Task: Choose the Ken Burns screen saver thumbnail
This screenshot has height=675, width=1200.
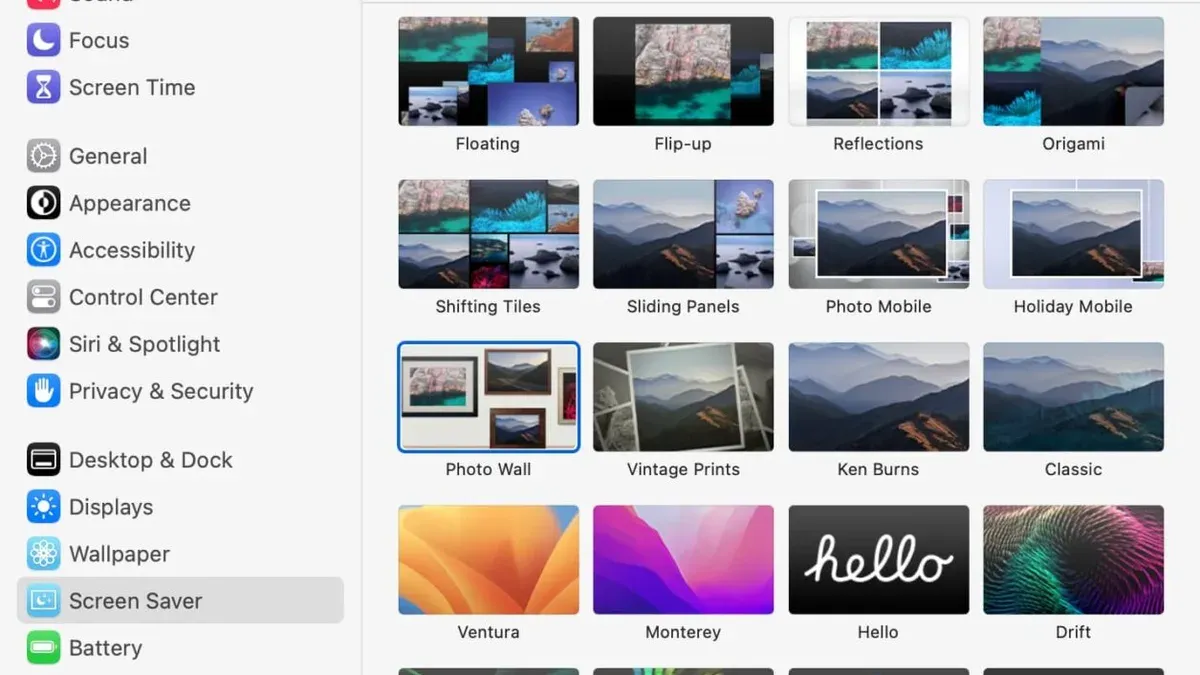Action: 878,397
